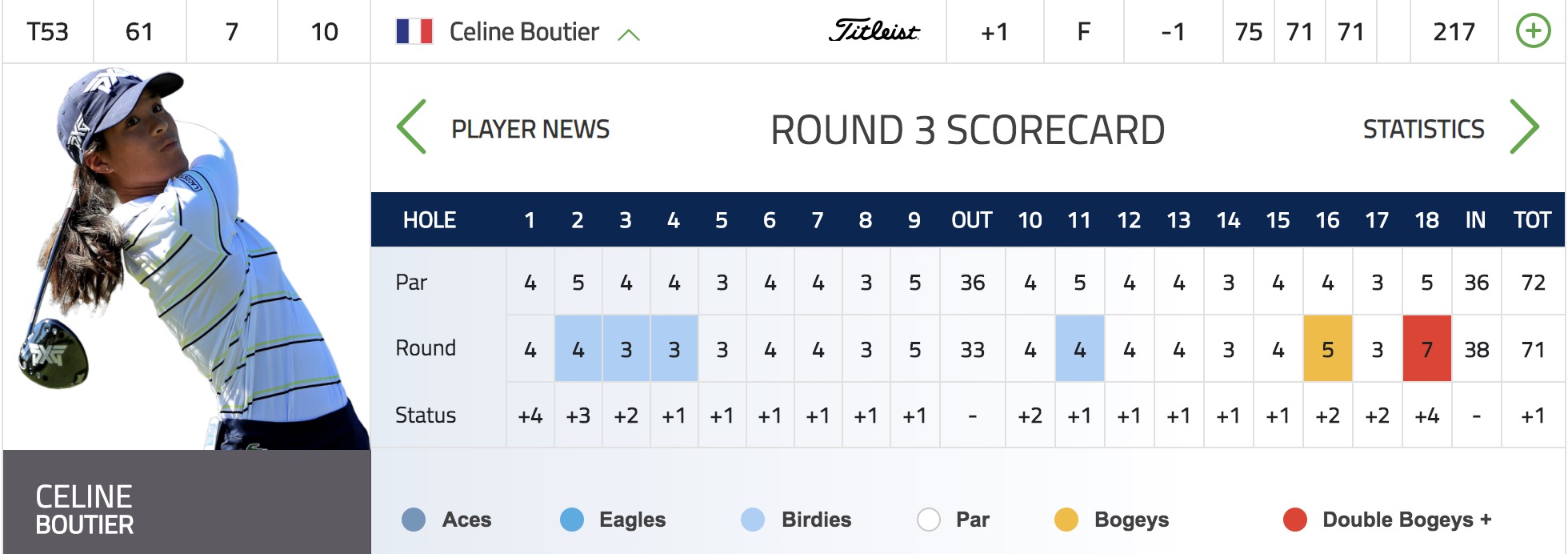Click the left green arrow to Player News

tap(411, 126)
